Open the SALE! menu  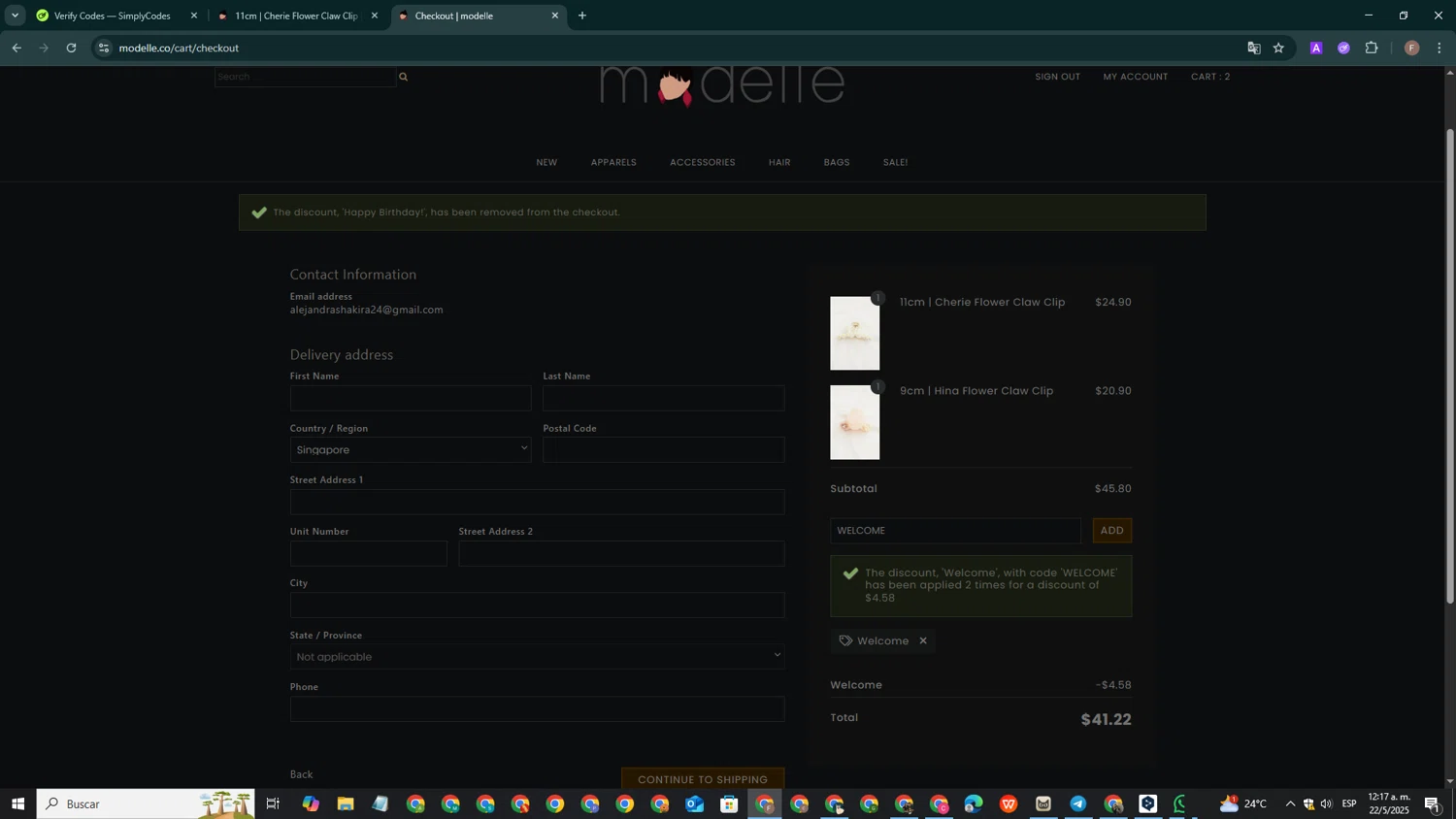(895, 162)
